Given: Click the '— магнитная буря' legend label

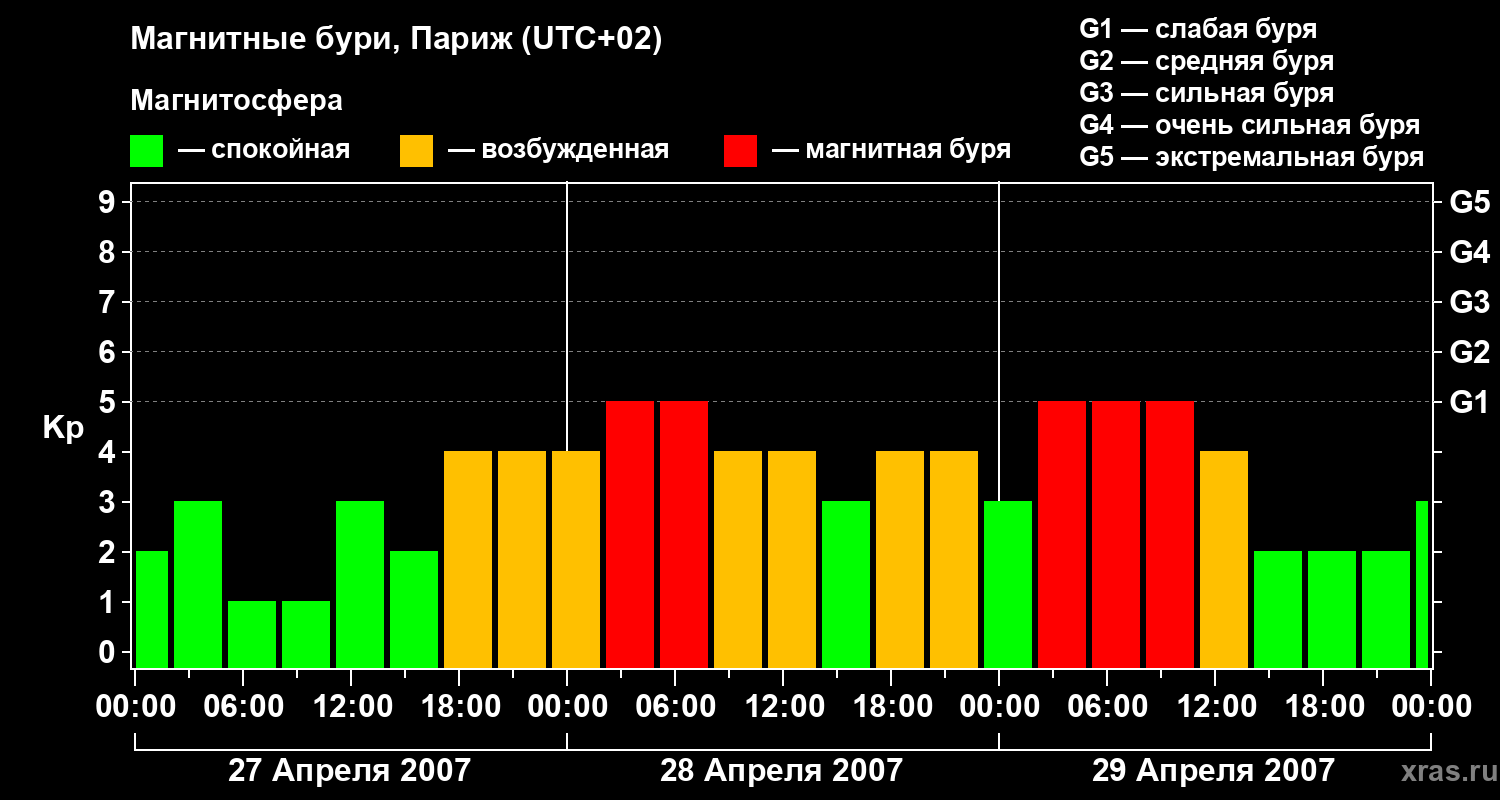Looking at the screenshot, I should click(891, 151).
